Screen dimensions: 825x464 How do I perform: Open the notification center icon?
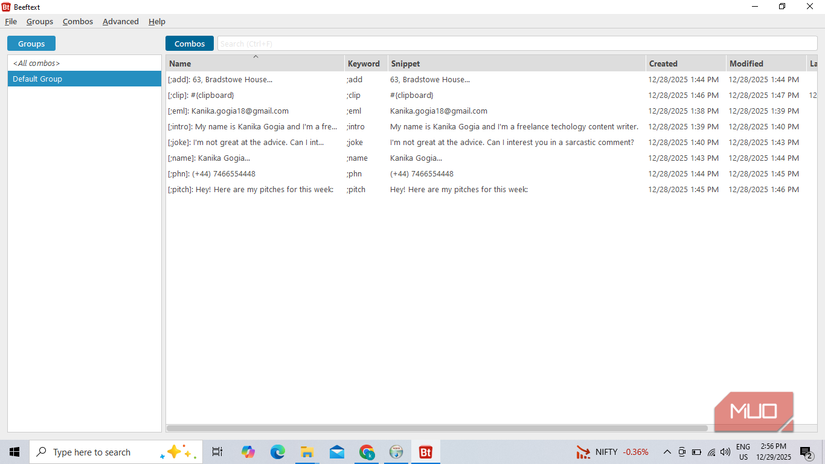(806, 452)
